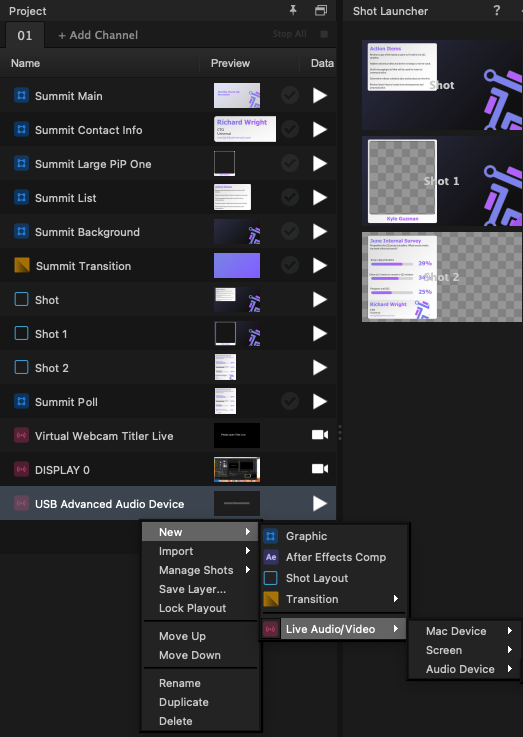
Task: Expand the Manage Shots submenu
Action: point(201,570)
